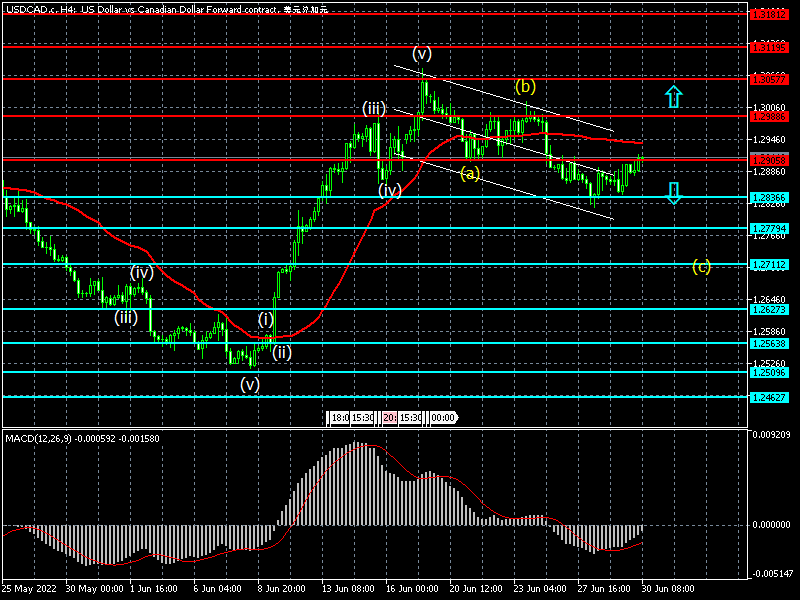Image resolution: width=800 pixels, height=600 pixels.
Task: Click the 1.28860 price axis value
Action: click(x=769, y=172)
